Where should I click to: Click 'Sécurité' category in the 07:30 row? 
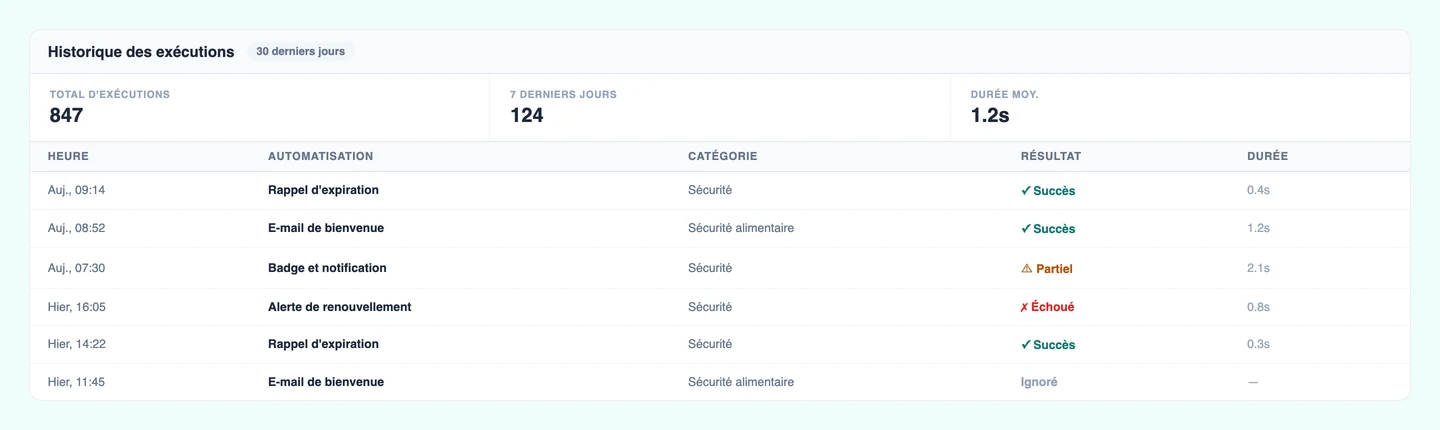pyautogui.click(x=710, y=268)
